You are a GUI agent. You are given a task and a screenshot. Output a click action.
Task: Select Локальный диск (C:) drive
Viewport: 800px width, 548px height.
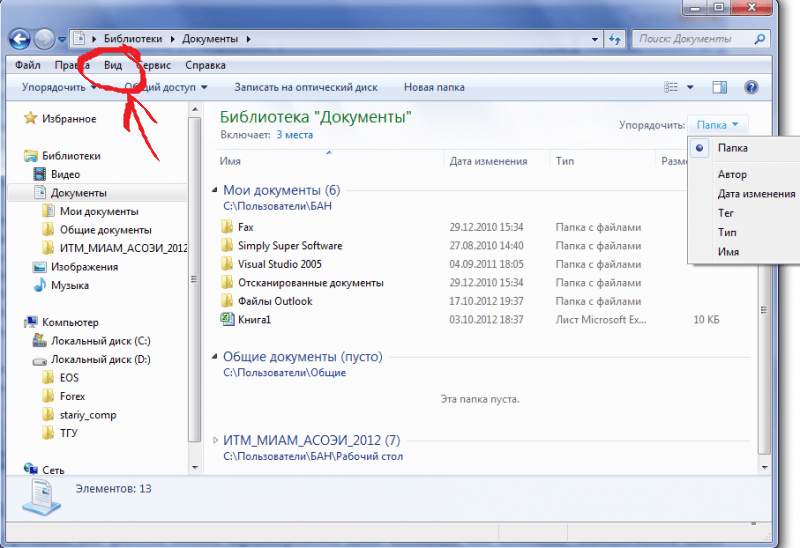(x=99, y=341)
